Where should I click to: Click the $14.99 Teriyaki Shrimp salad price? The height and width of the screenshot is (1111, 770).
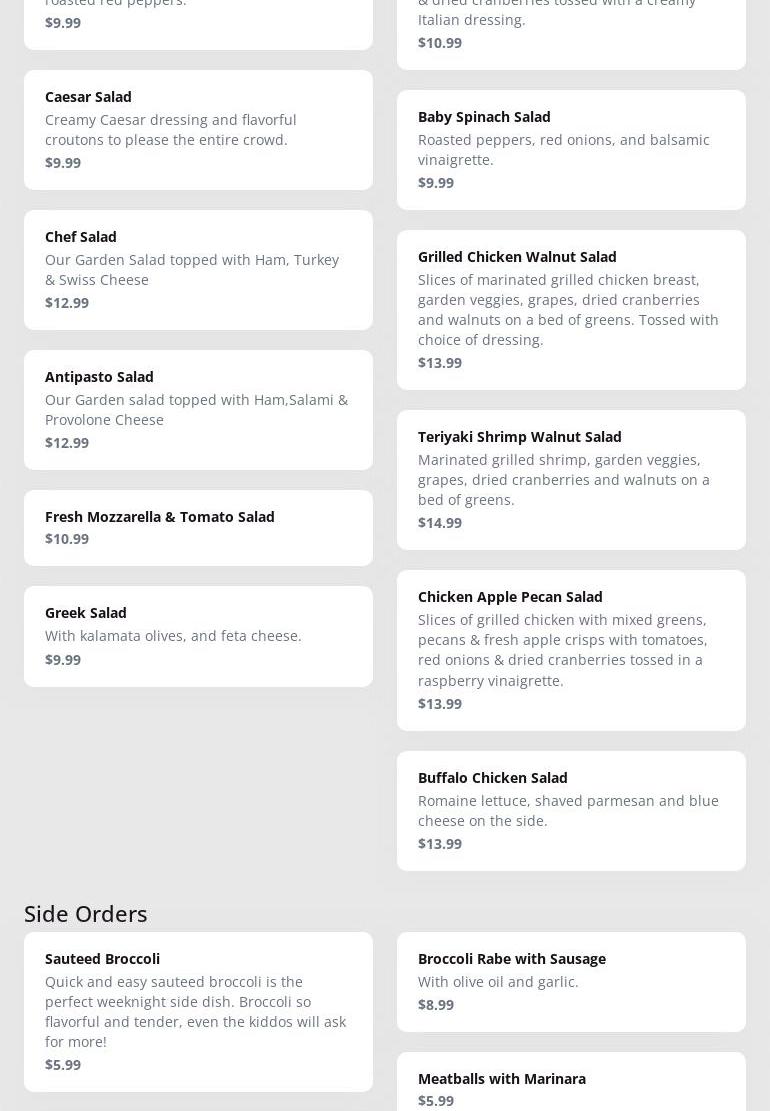[x=440, y=523]
